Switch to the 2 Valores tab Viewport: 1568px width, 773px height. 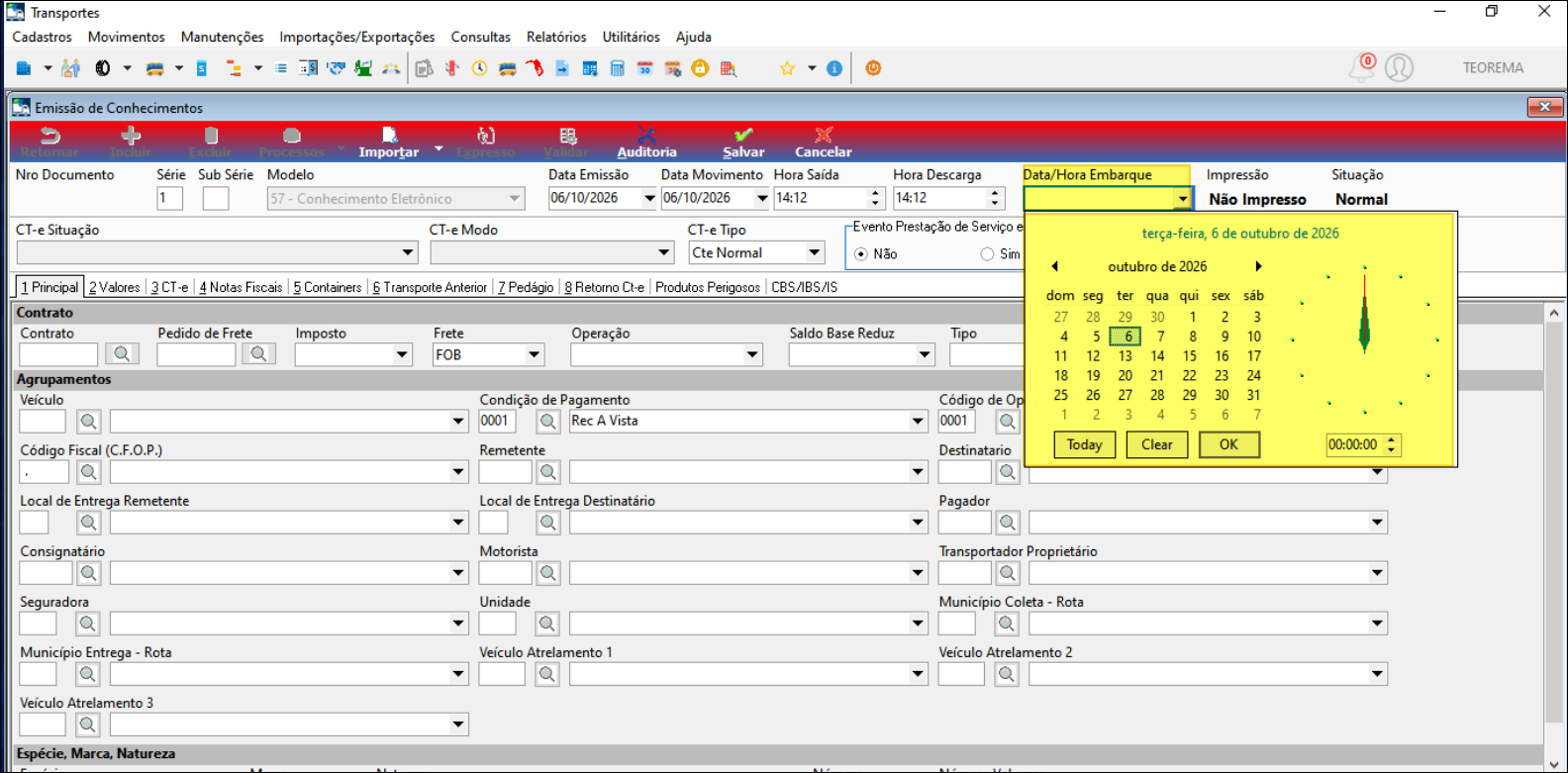click(x=115, y=287)
